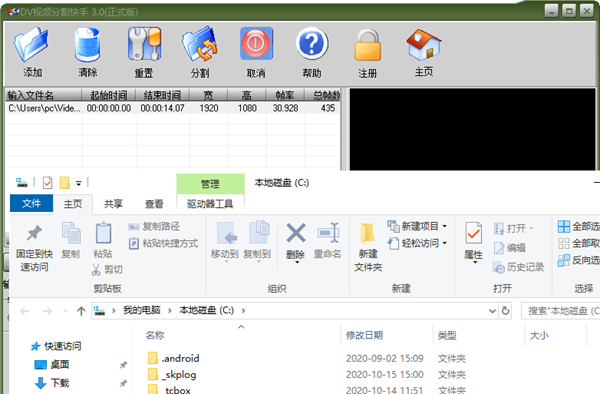Select the tcbox folder row

[177, 389]
